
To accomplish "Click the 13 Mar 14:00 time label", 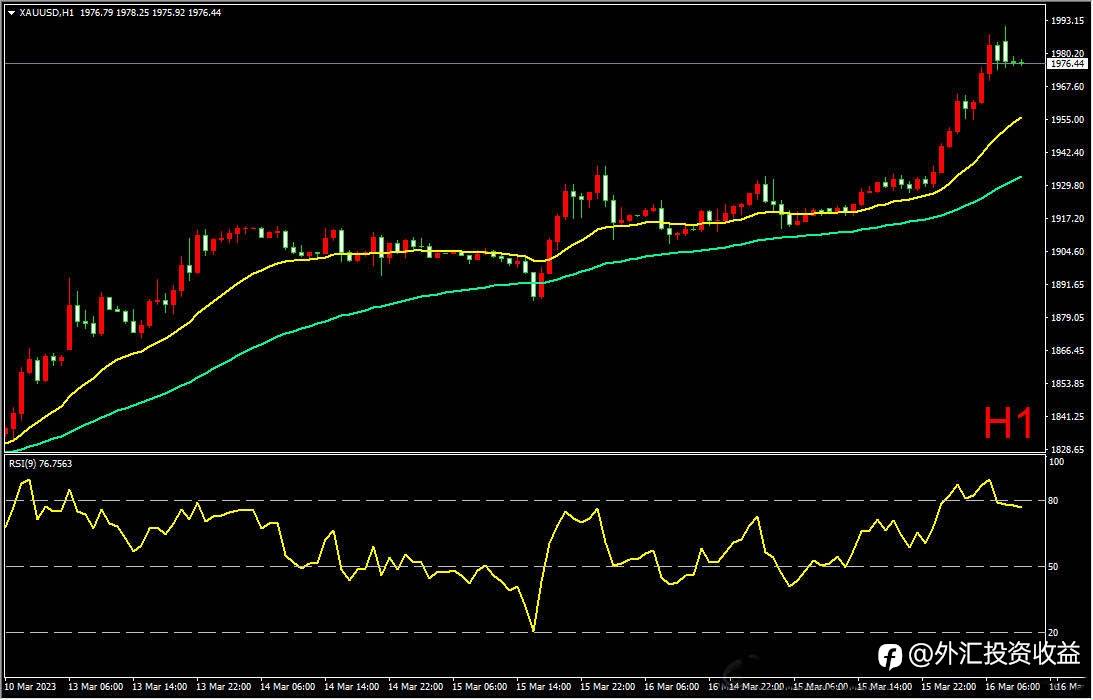I will point(162,686).
